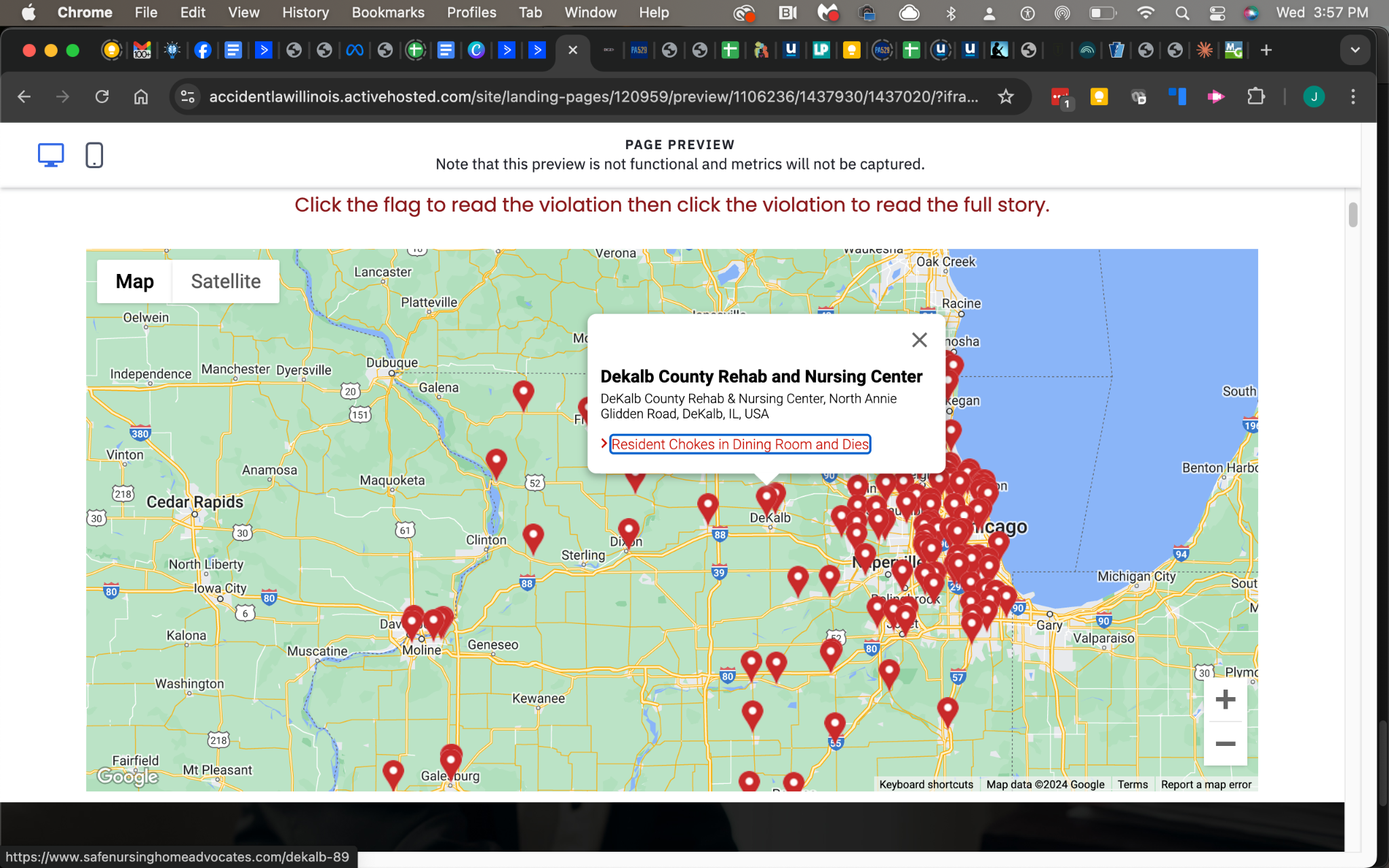Switch to the Facebook tab
Image resolution: width=1389 pixels, height=868 pixels.
(x=202, y=50)
